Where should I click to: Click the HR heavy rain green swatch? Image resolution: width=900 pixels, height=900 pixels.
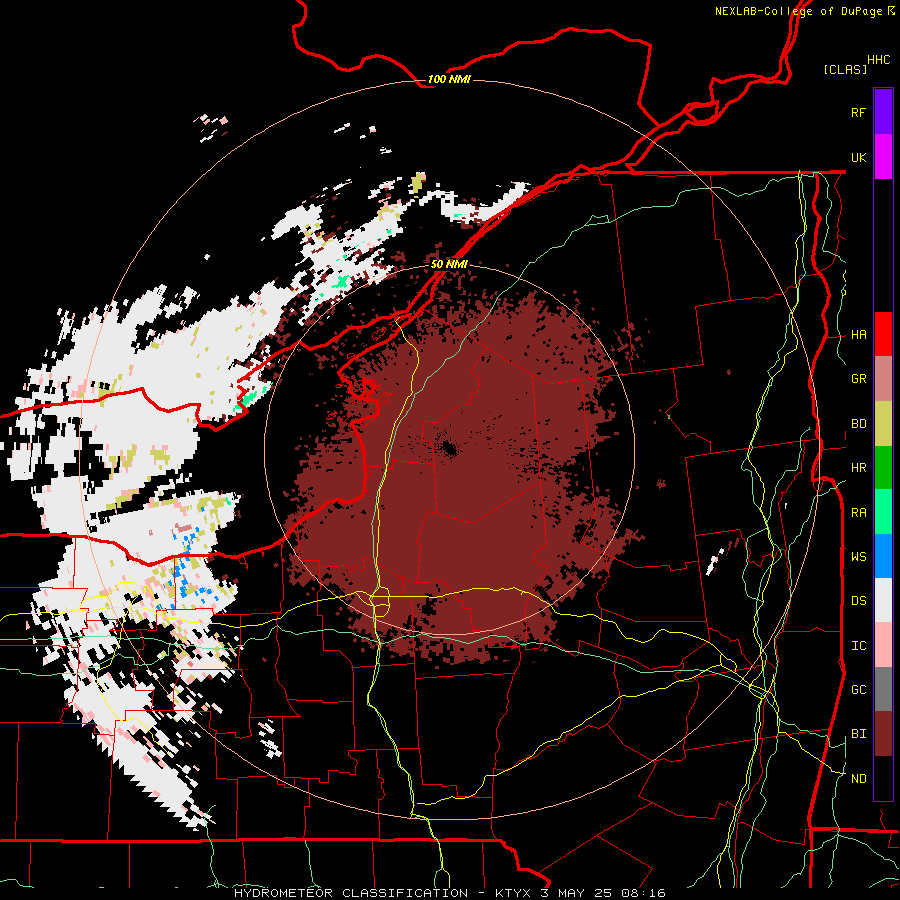point(883,468)
